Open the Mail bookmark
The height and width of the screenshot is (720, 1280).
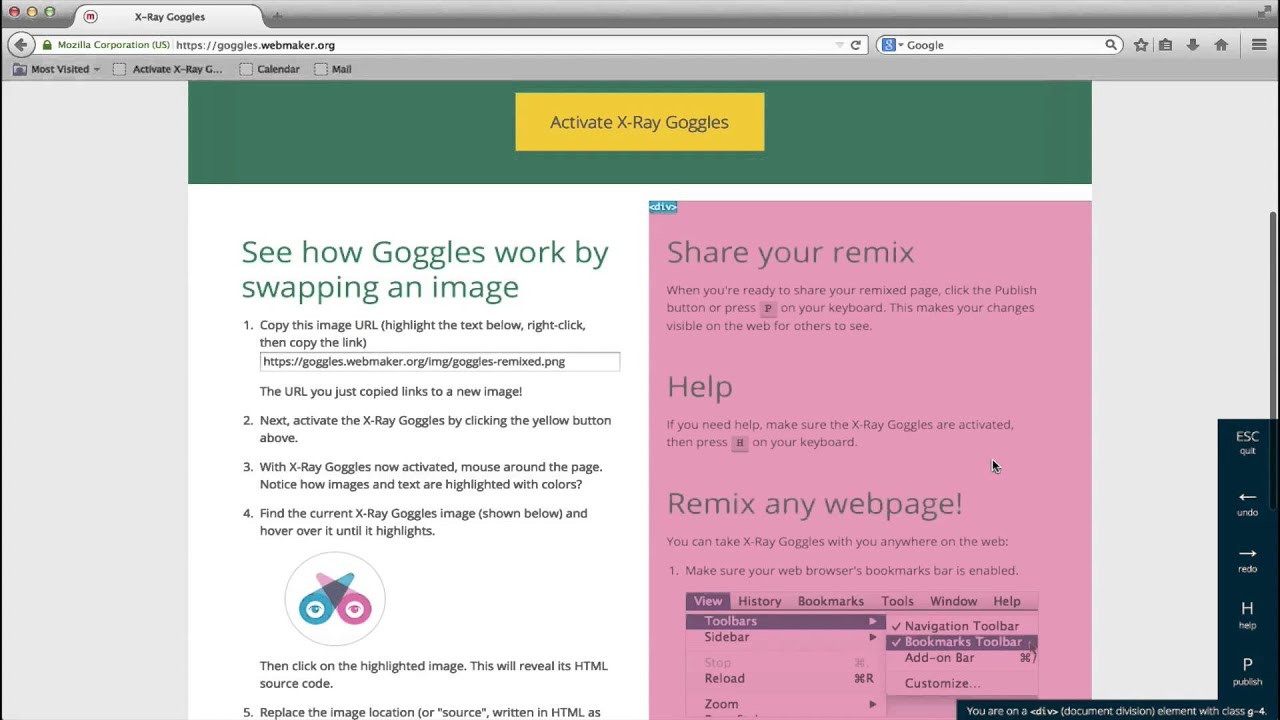point(333,69)
